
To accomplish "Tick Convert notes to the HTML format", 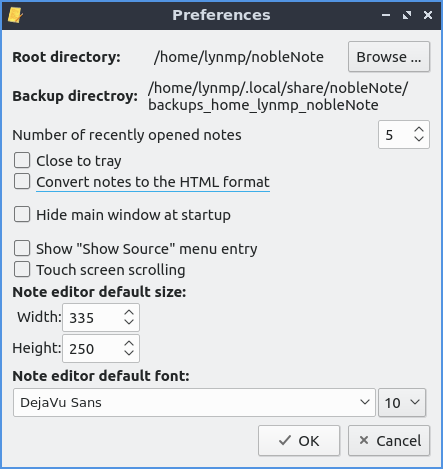I will [x=22, y=181].
